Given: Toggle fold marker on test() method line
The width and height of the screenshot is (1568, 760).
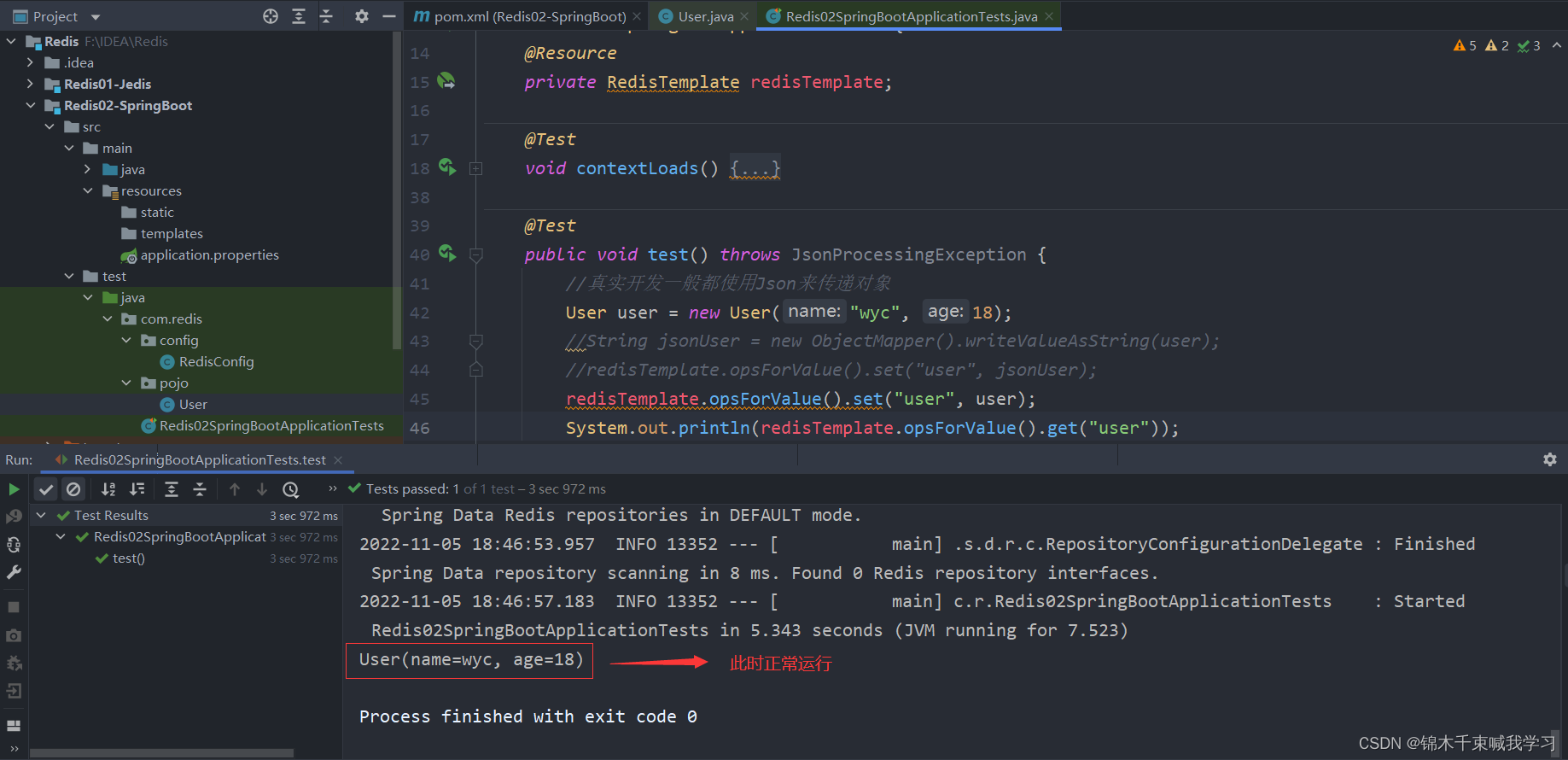Looking at the screenshot, I should (476, 254).
